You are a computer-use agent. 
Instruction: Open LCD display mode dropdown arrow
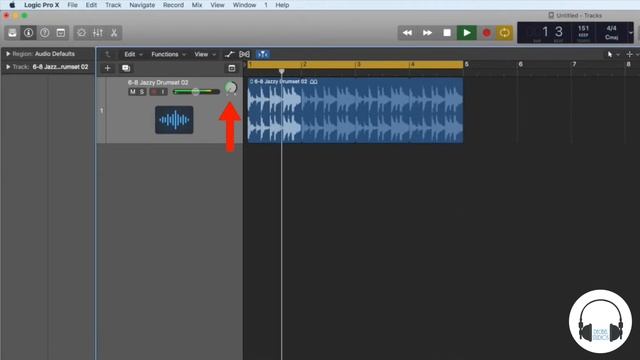pyautogui.click(x=631, y=33)
